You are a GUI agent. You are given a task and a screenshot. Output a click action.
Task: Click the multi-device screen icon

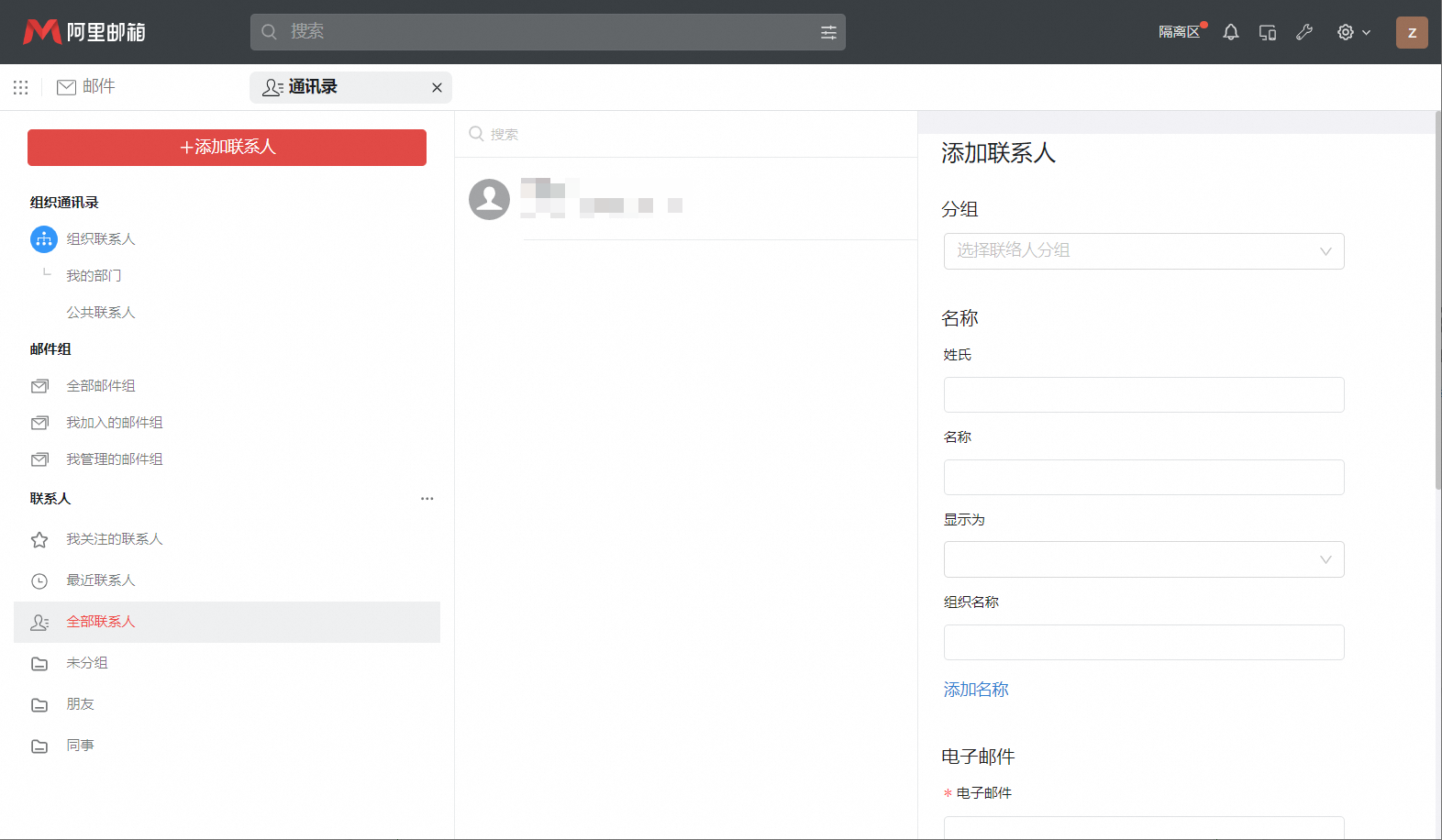pos(1268,32)
